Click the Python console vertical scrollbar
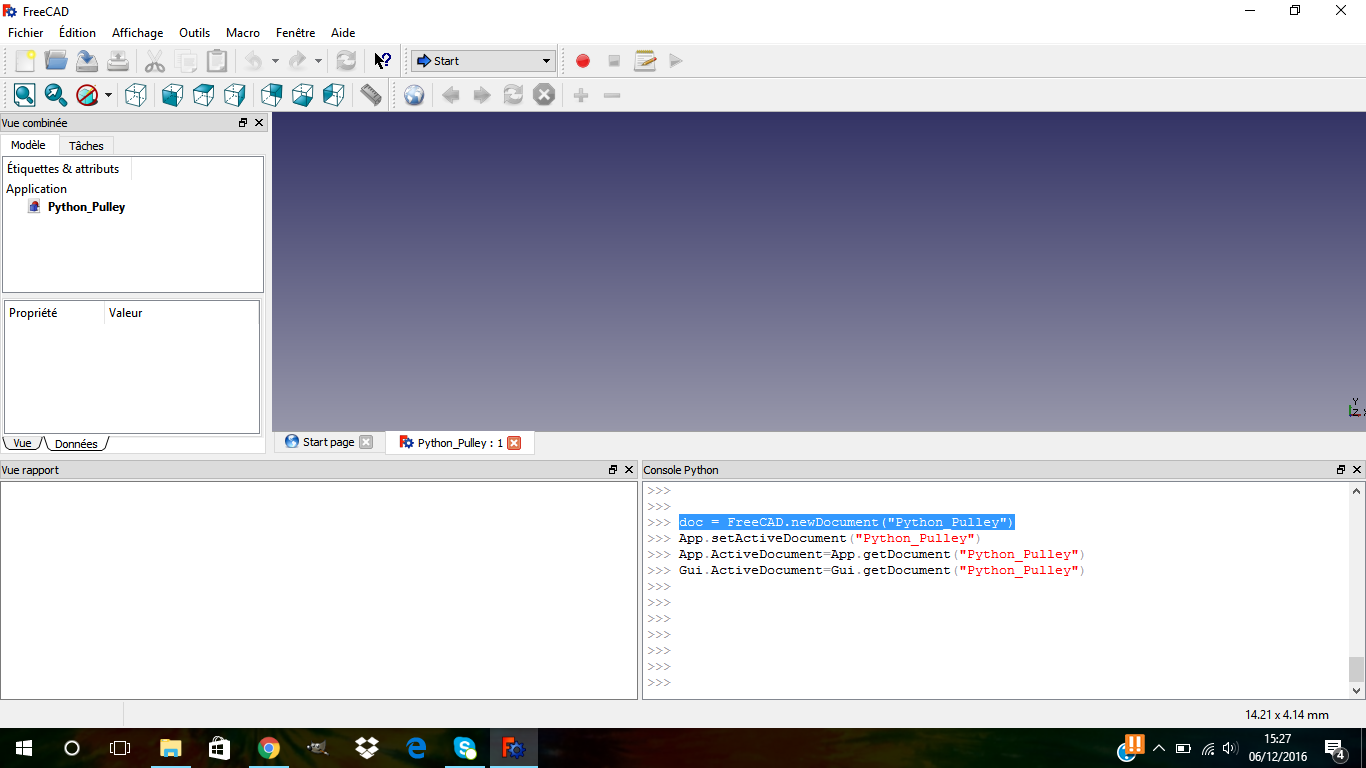This screenshot has width=1366, height=768. pyautogui.click(x=1356, y=590)
